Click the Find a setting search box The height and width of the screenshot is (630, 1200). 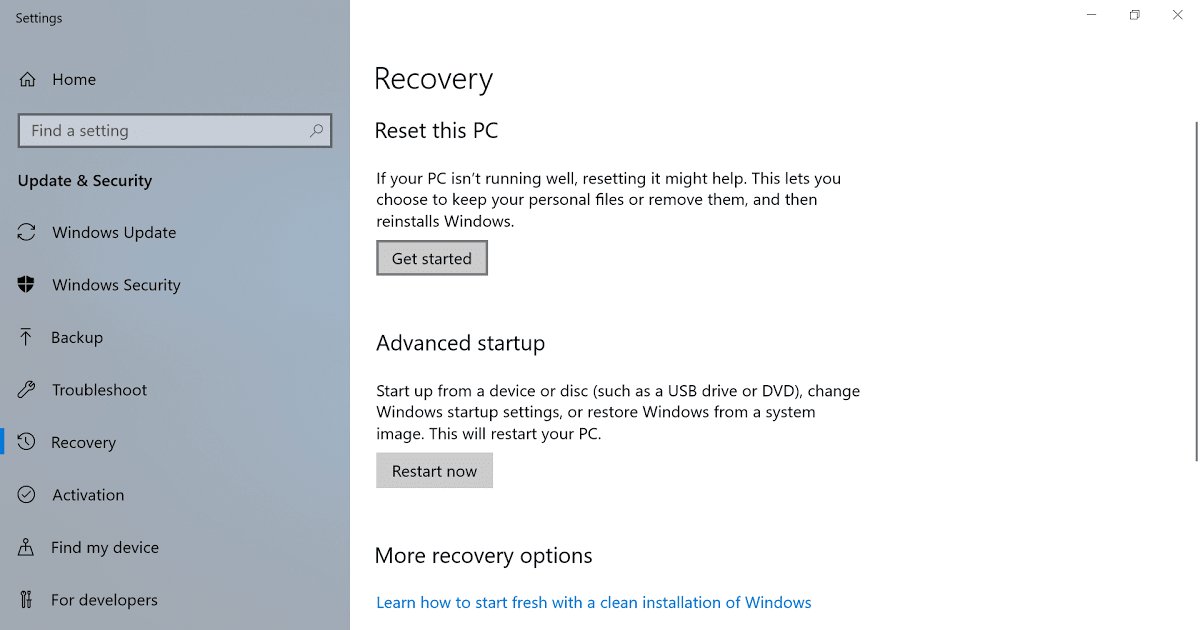(x=175, y=130)
